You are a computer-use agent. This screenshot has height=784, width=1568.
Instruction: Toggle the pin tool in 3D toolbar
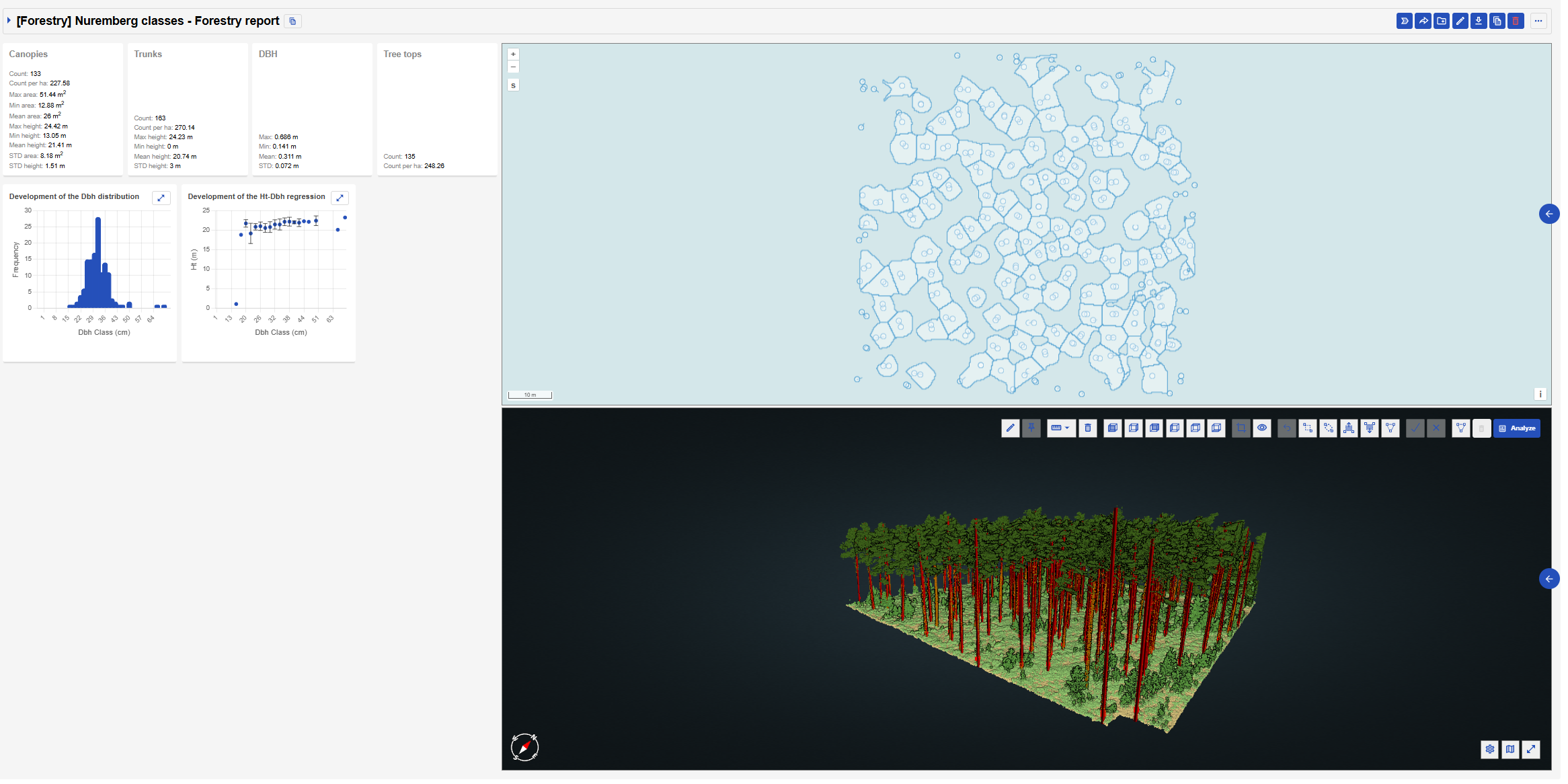pos(1031,428)
